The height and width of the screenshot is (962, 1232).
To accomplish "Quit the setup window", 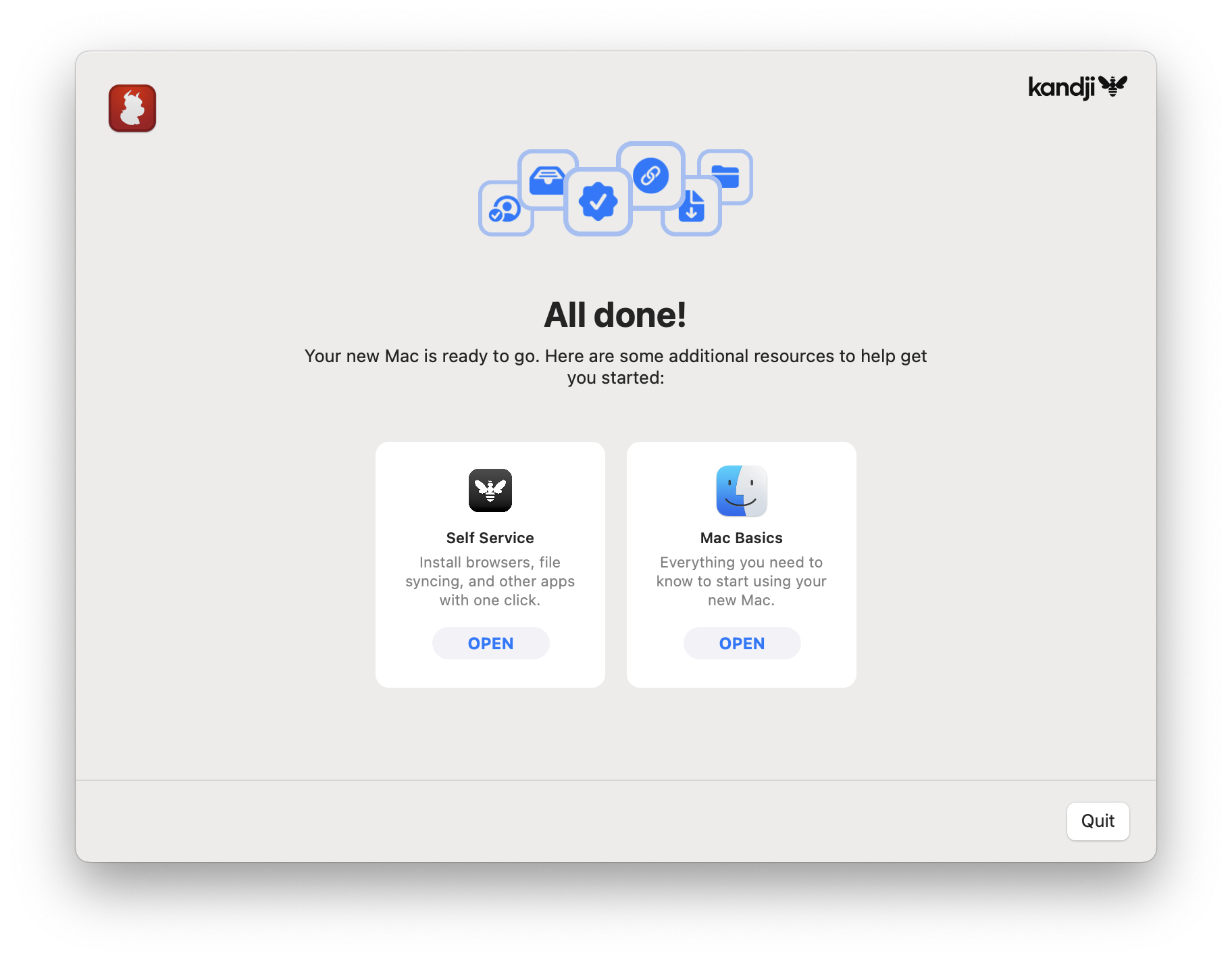I will tap(1098, 821).
